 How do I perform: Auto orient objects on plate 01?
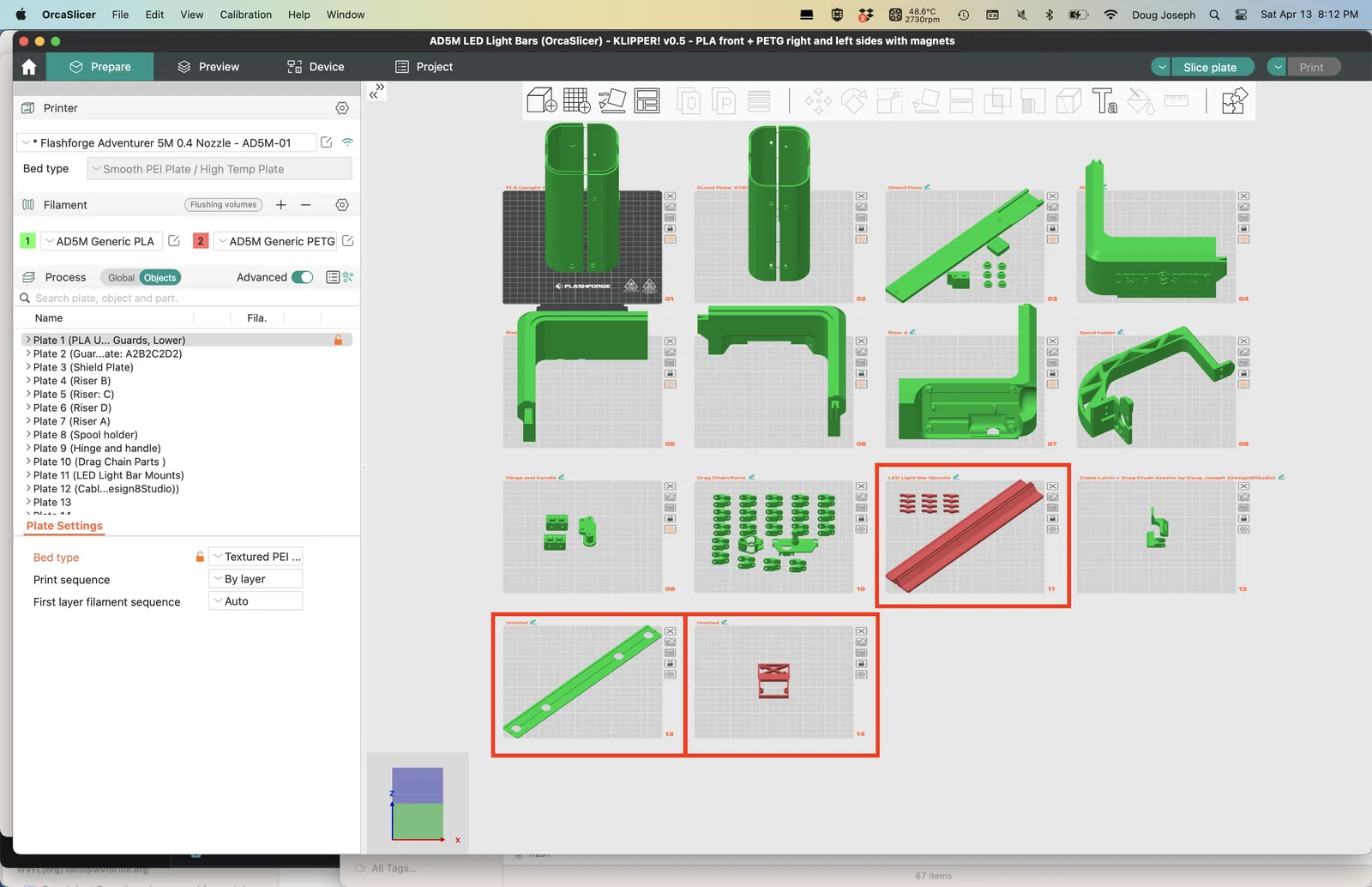click(671, 207)
